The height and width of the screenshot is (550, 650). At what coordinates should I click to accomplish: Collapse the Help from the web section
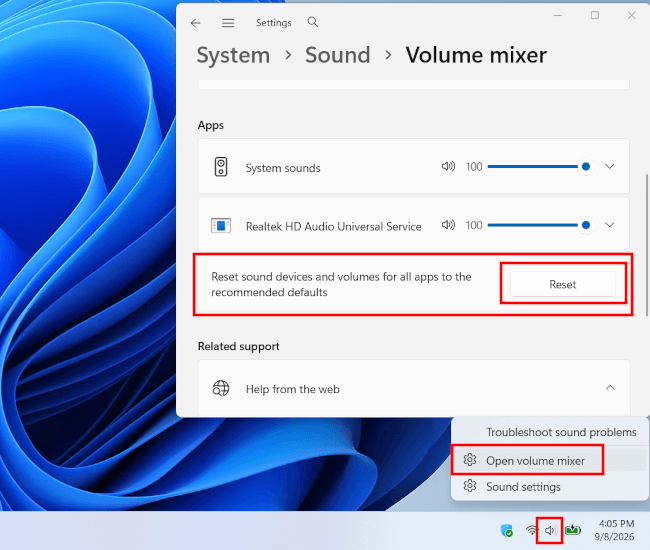coord(610,388)
